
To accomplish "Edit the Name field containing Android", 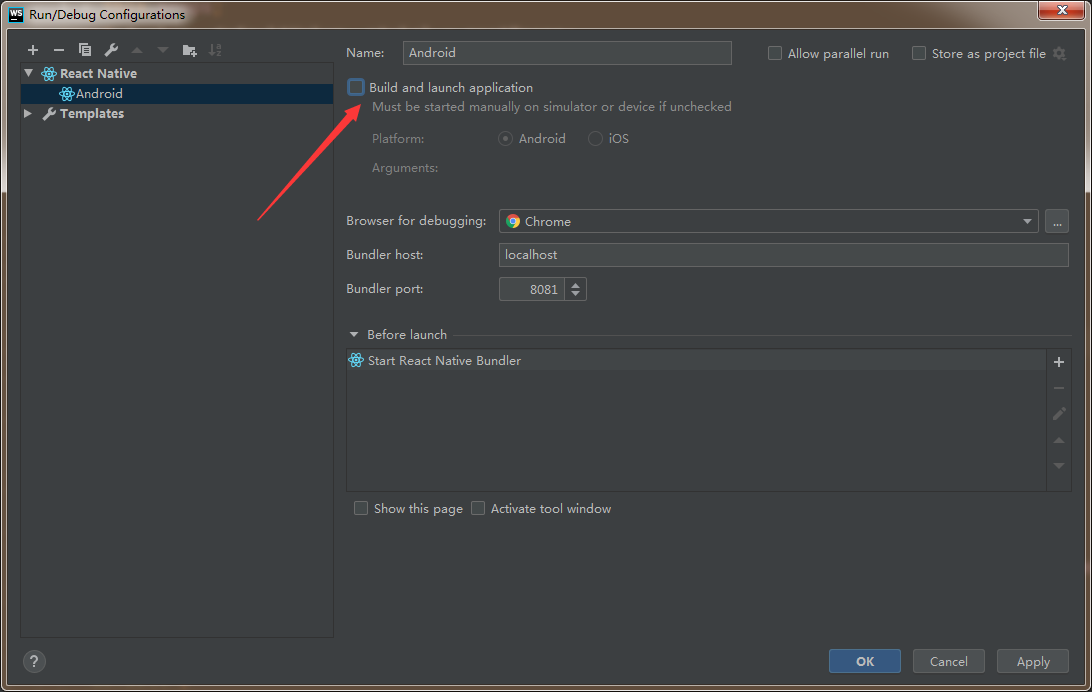I will point(567,53).
